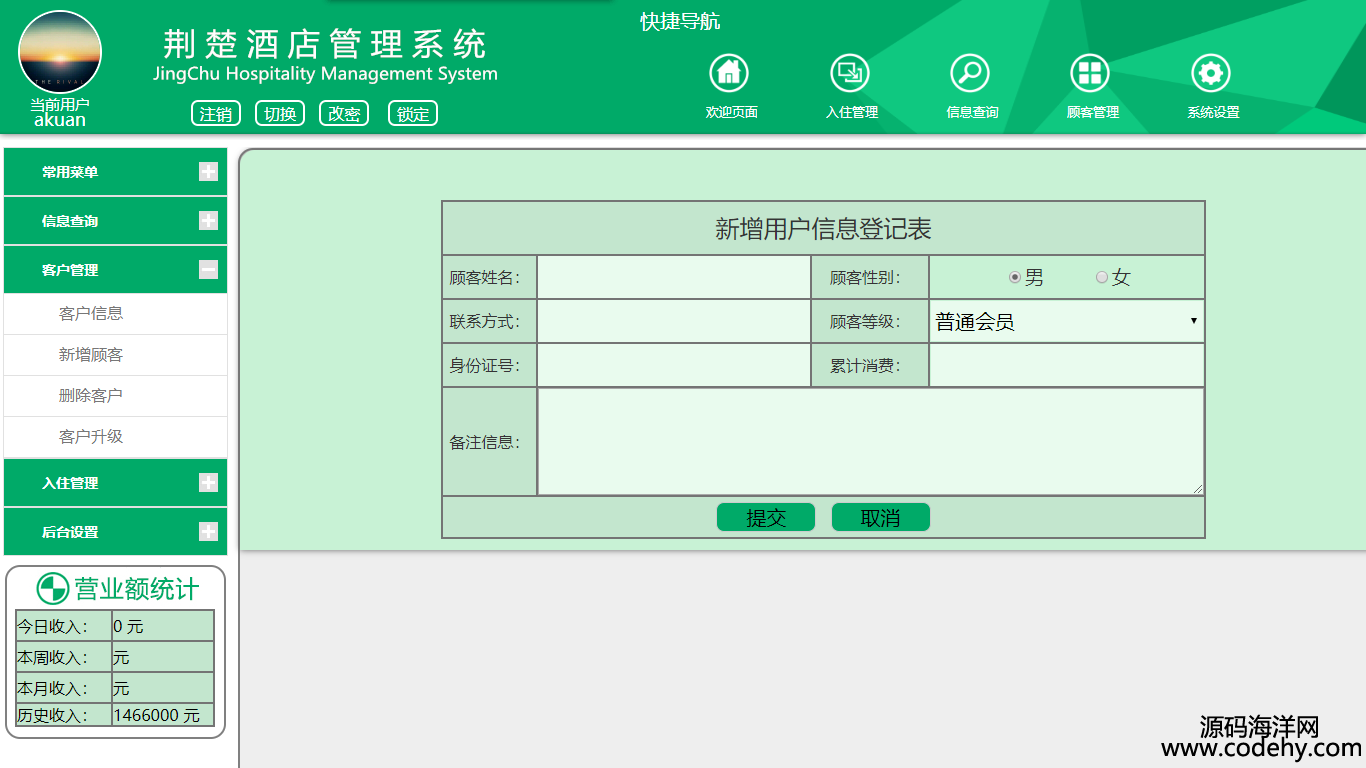Open the 顾客等级 dropdown
The width and height of the screenshot is (1366, 768).
click(1066, 321)
